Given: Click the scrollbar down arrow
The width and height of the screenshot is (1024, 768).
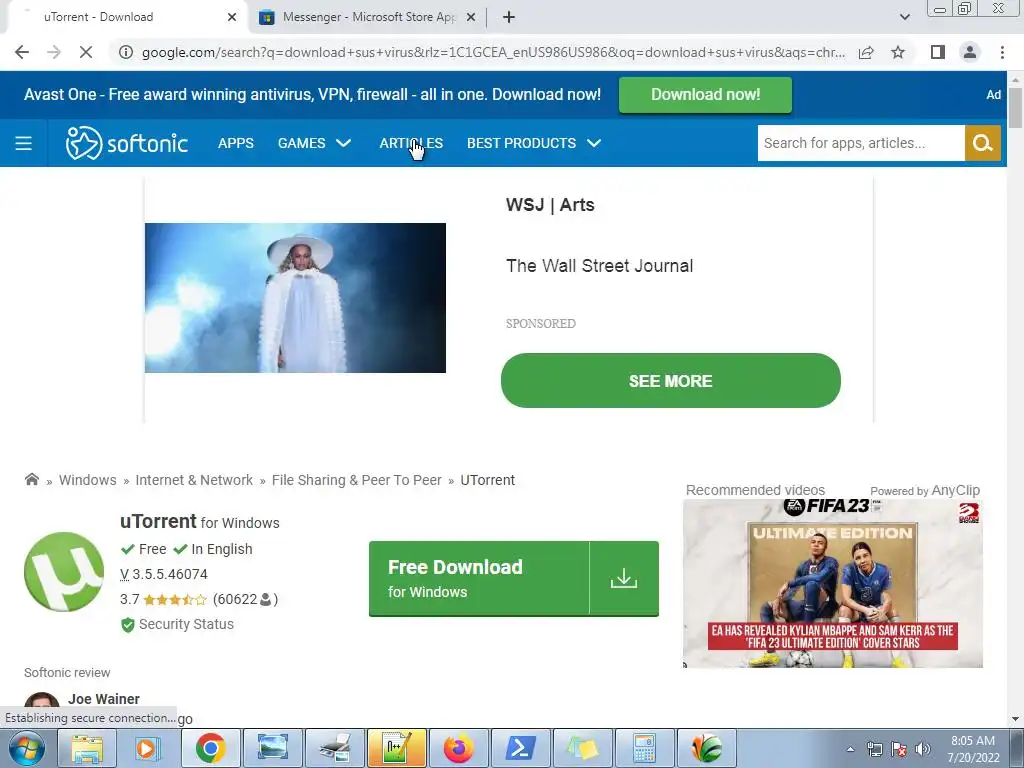Looking at the screenshot, I should pos(1015,719).
